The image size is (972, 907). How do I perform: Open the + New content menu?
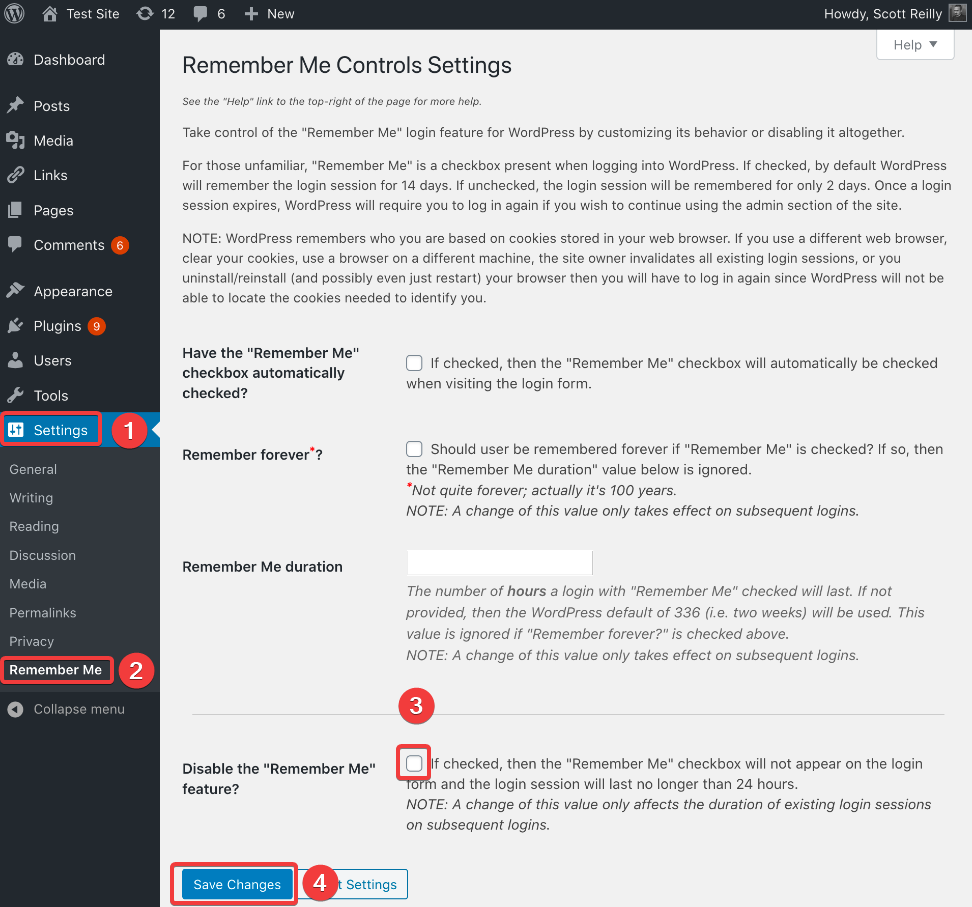click(x=269, y=14)
